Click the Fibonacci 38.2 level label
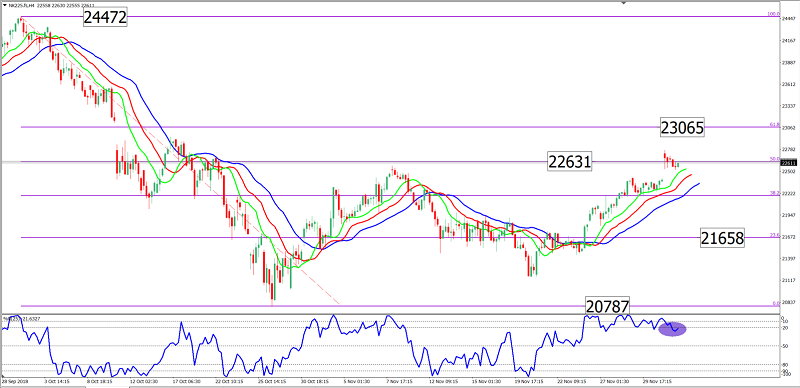Image resolution: width=800 pixels, height=388 pixels. click(774, 193)
